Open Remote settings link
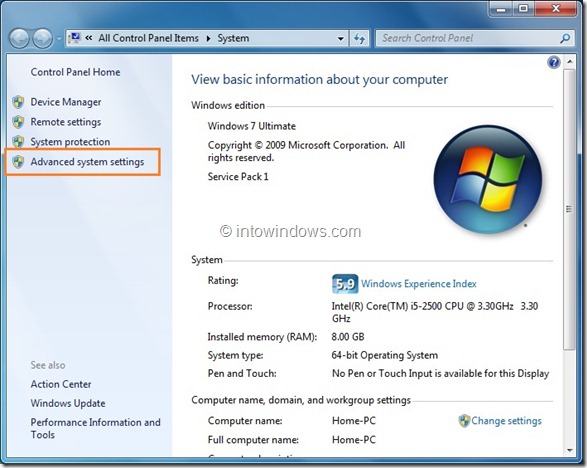Viewport: 587px width, 468px height. point(66,122)
